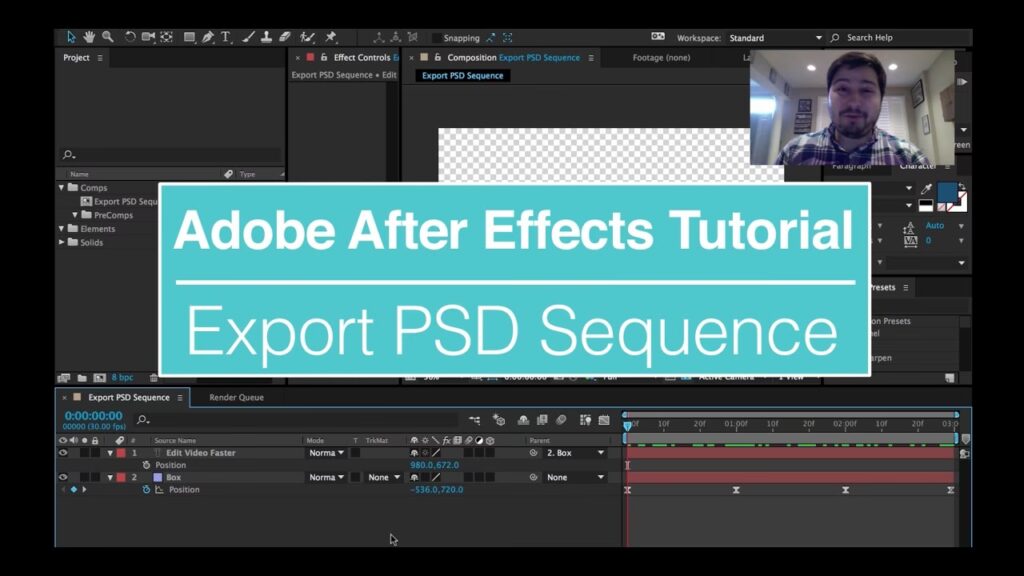Switch to the Render Queue tab
This screenshot has height=576, width=1024.
236,397
